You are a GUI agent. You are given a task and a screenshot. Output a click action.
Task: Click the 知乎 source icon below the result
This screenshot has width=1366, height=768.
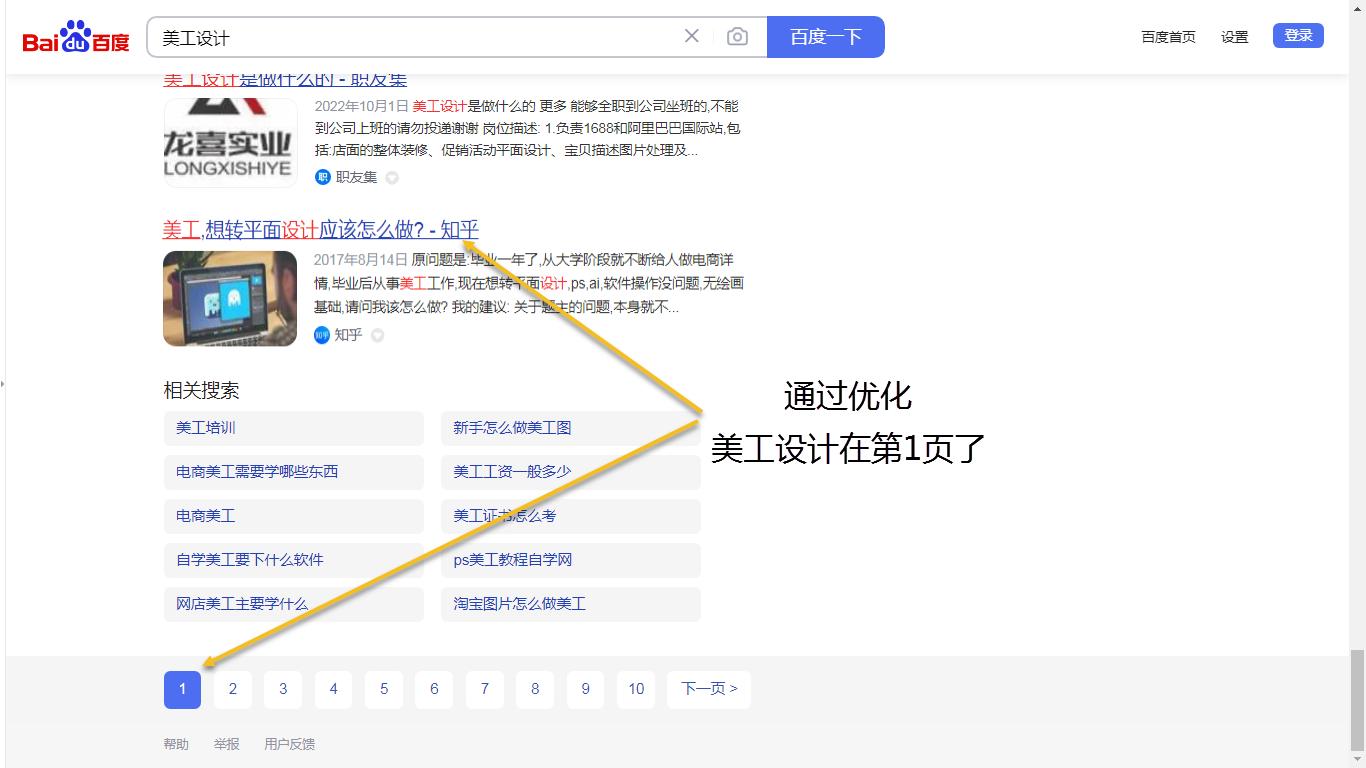pyautogui.click(x=322, y=336)
